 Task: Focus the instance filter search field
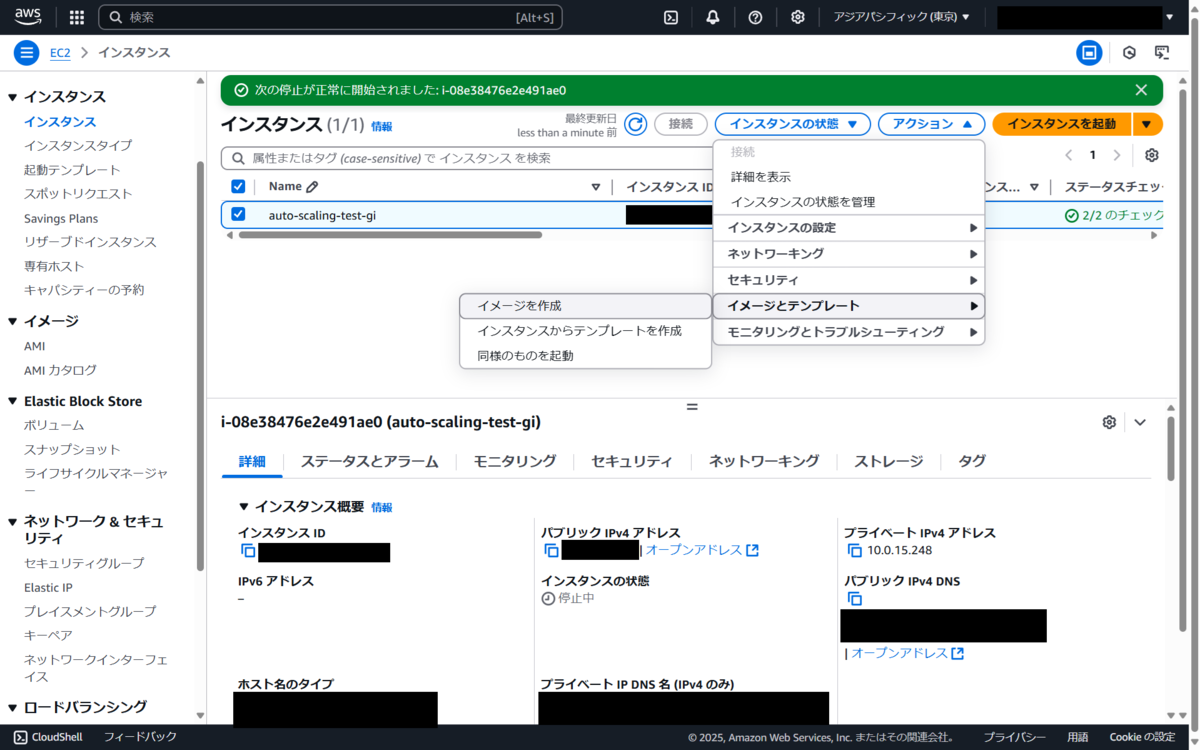(466, 158)
